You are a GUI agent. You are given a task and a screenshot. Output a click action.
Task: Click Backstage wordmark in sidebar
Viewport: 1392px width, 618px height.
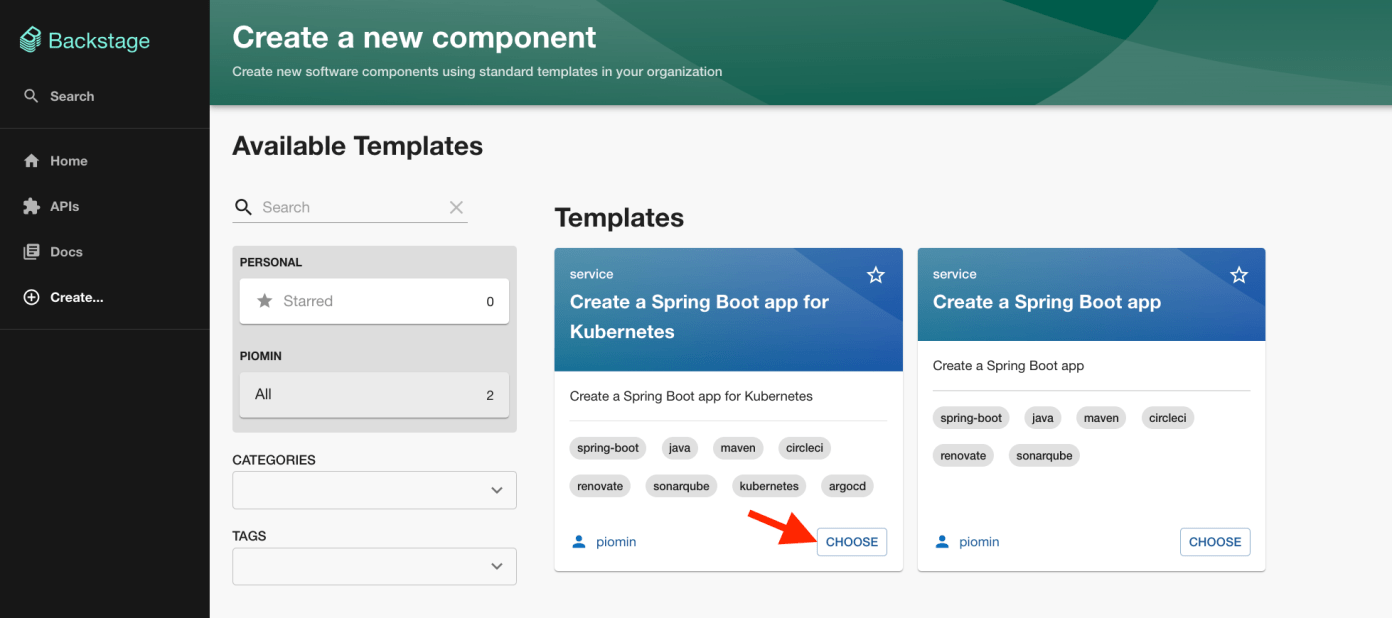click(99, 41)
